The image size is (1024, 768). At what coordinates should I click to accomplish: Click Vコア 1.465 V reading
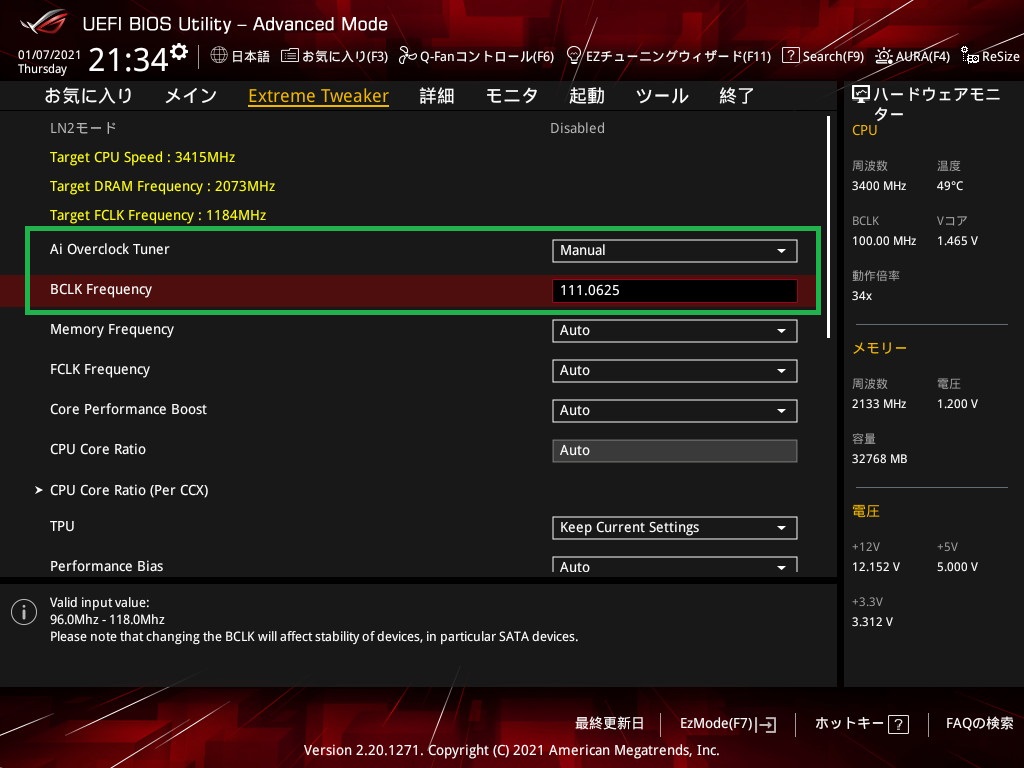click(957, 241)
